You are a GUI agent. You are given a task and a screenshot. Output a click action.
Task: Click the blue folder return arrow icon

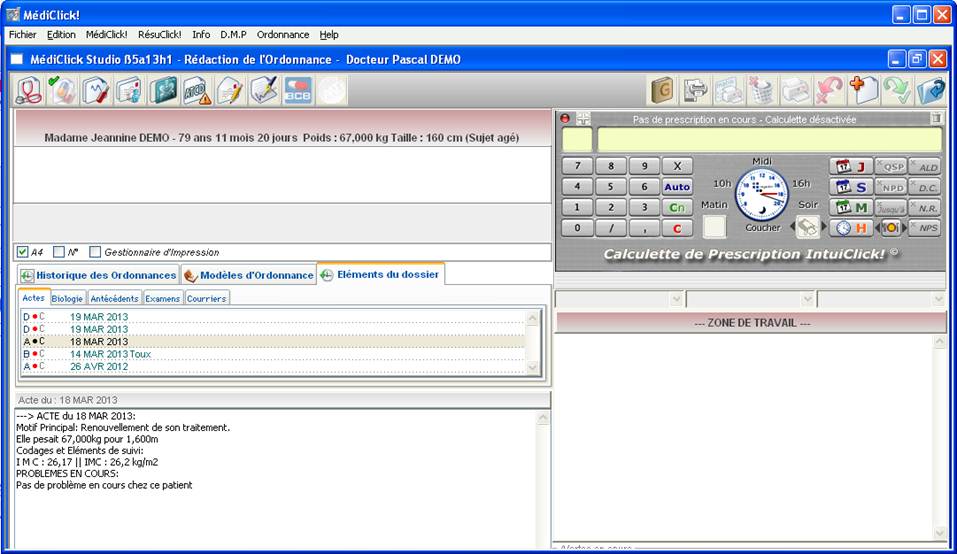[x=931, y=91]
